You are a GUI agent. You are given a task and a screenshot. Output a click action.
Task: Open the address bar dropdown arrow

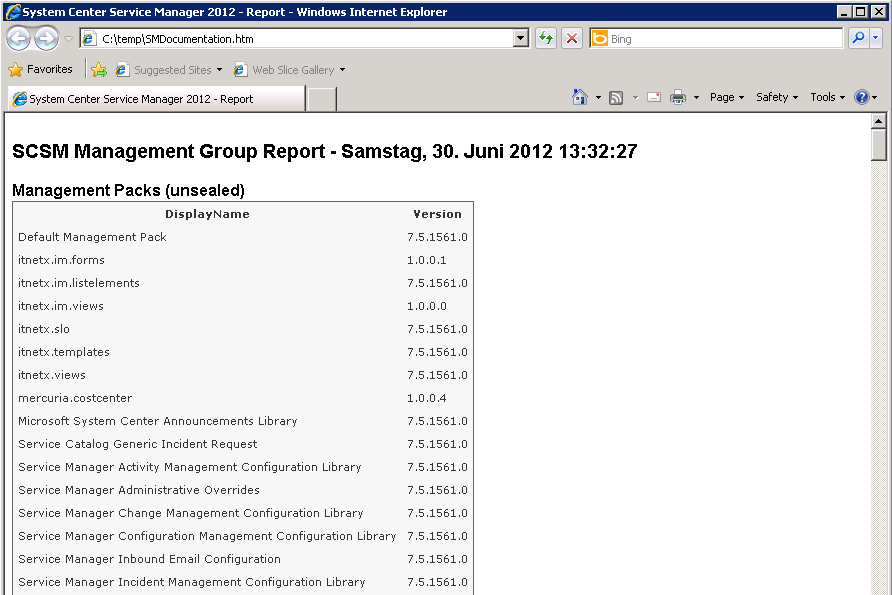520,39
